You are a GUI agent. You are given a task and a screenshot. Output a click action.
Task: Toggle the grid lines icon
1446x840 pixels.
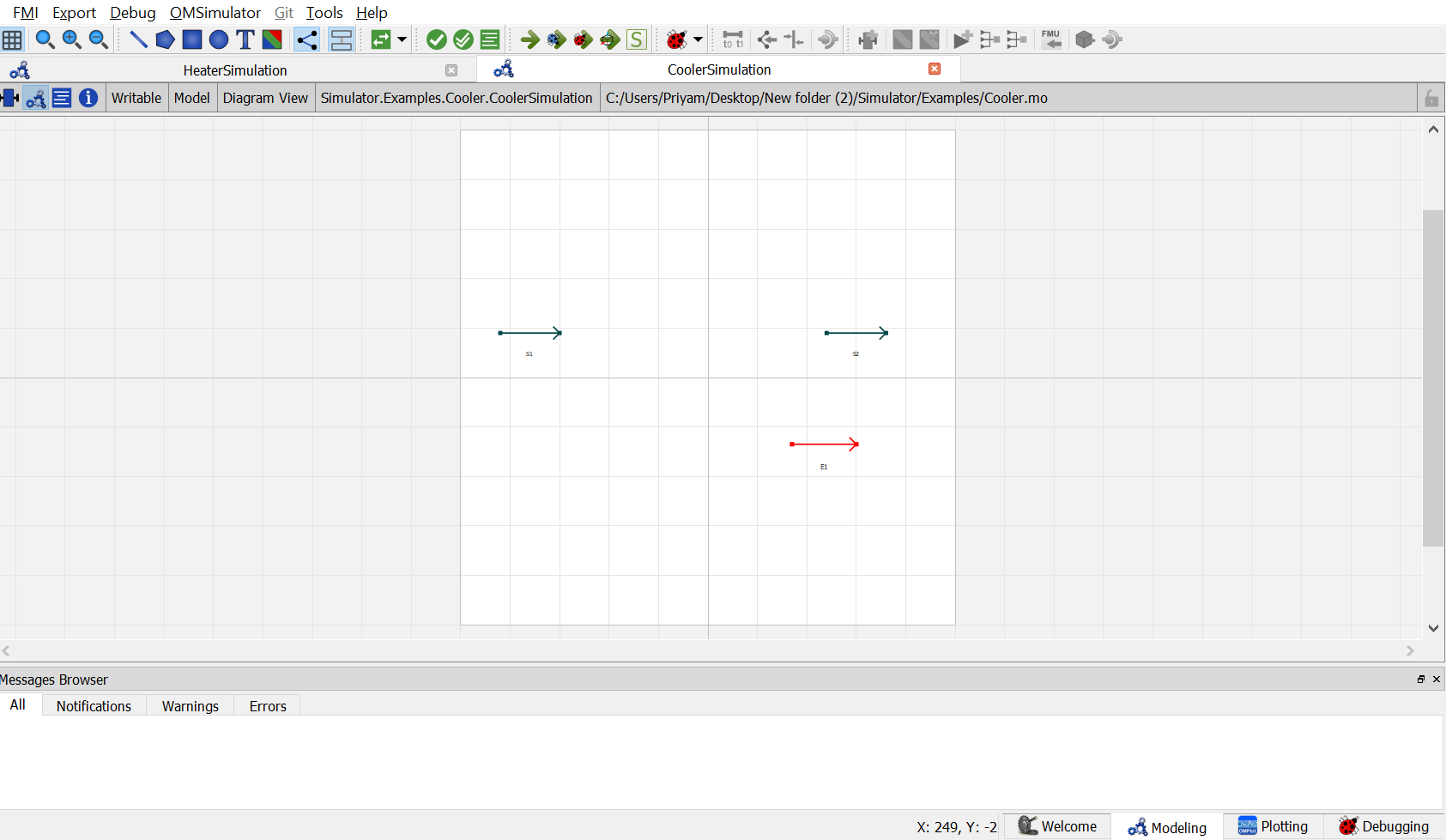(x=12, y=39)
